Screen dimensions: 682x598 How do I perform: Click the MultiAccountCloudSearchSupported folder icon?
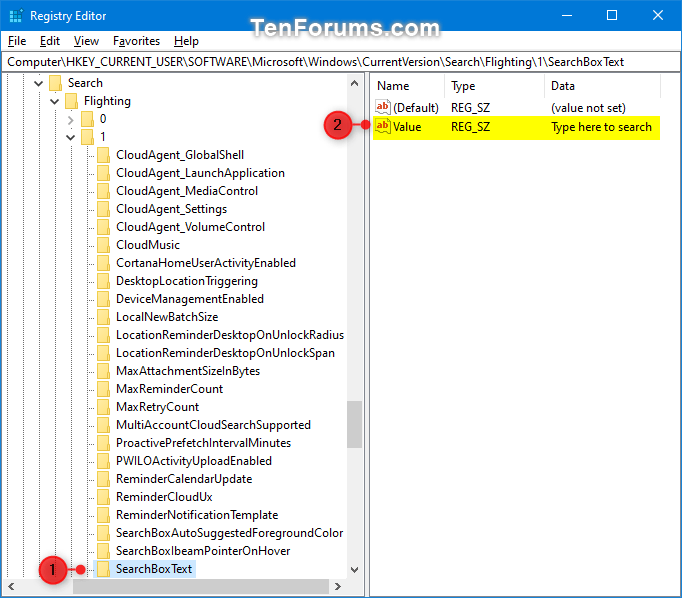click(x=104, y=425)
